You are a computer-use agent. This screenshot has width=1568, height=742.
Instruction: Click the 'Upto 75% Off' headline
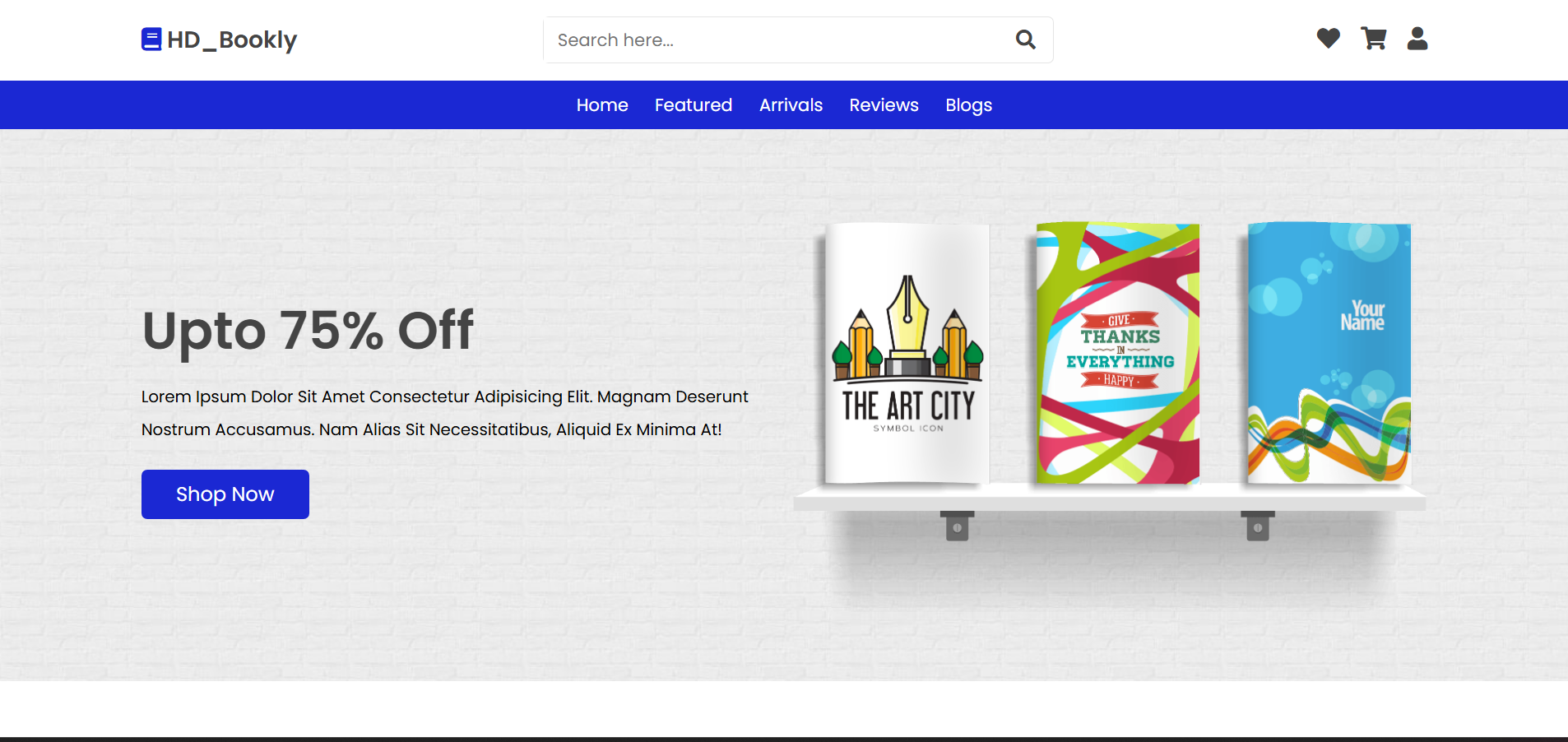pyautogui.click(x=308, y=331)
